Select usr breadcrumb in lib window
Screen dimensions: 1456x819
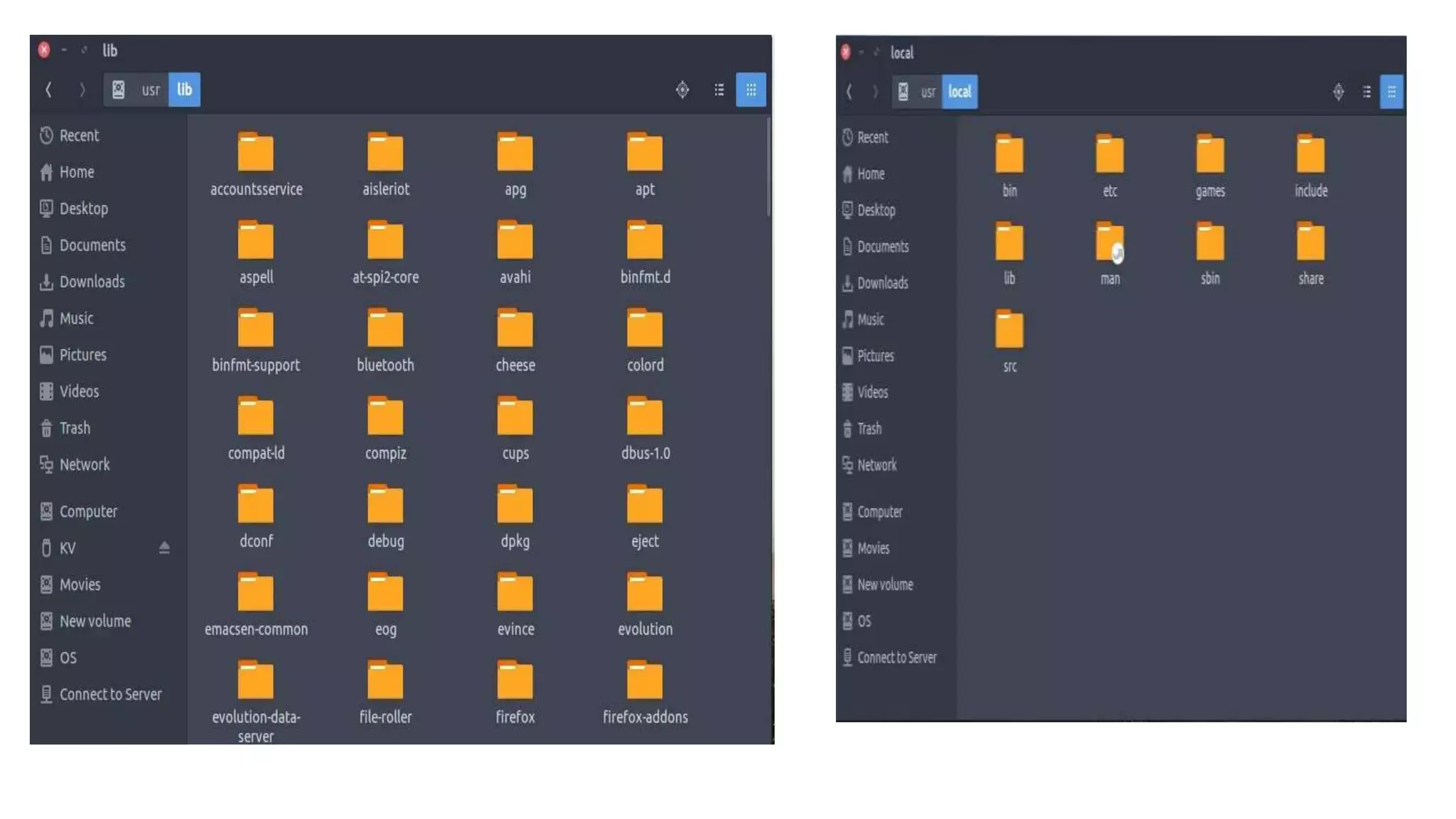coord(150,90)
